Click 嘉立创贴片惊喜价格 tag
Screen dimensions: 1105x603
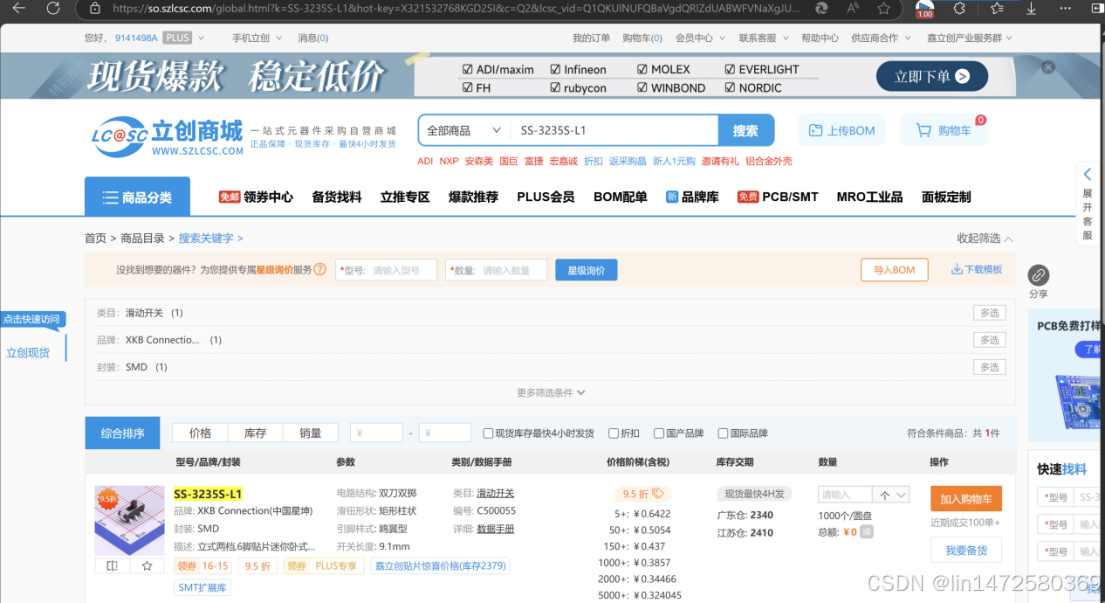pos(440,566)
